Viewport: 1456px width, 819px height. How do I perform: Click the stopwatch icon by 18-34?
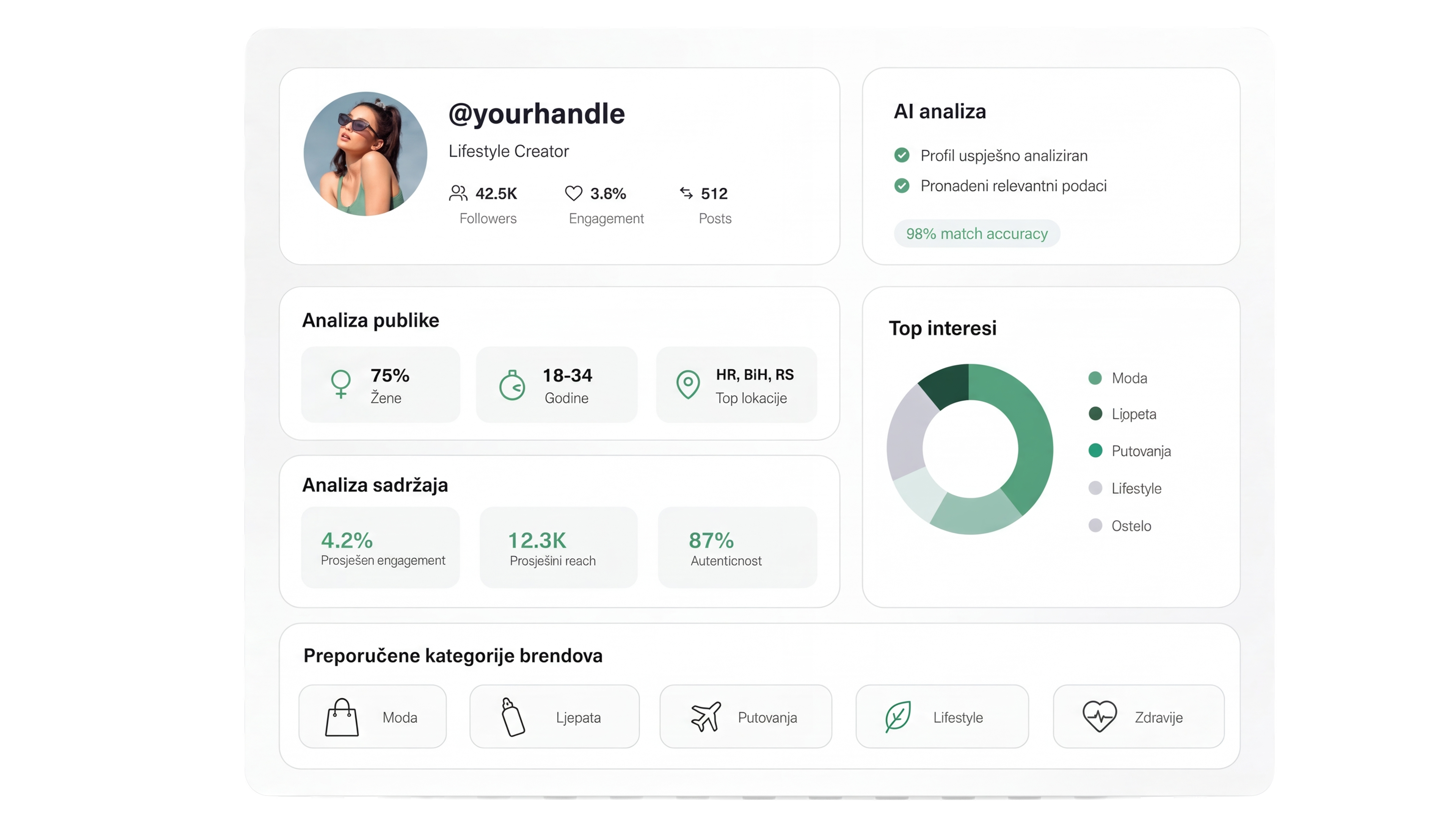tap(512, 385)
